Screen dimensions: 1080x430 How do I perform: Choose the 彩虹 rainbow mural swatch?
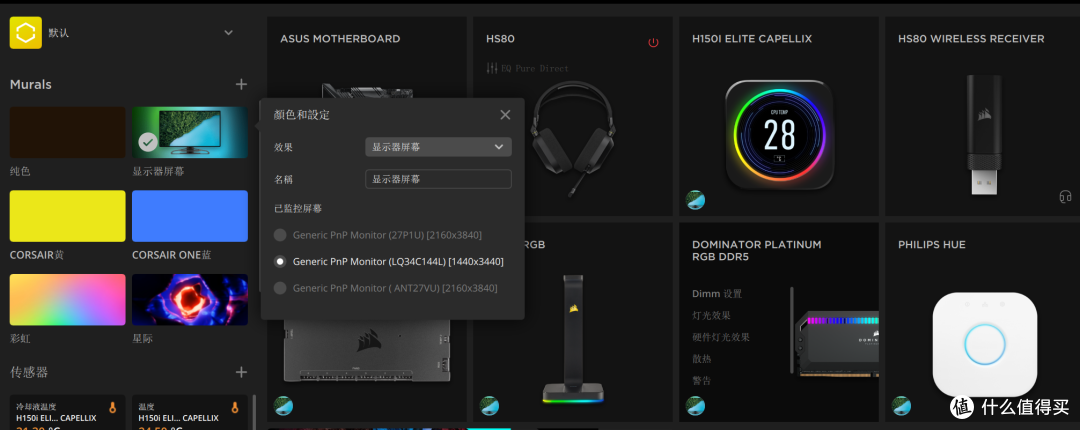(x=68, y=300)
